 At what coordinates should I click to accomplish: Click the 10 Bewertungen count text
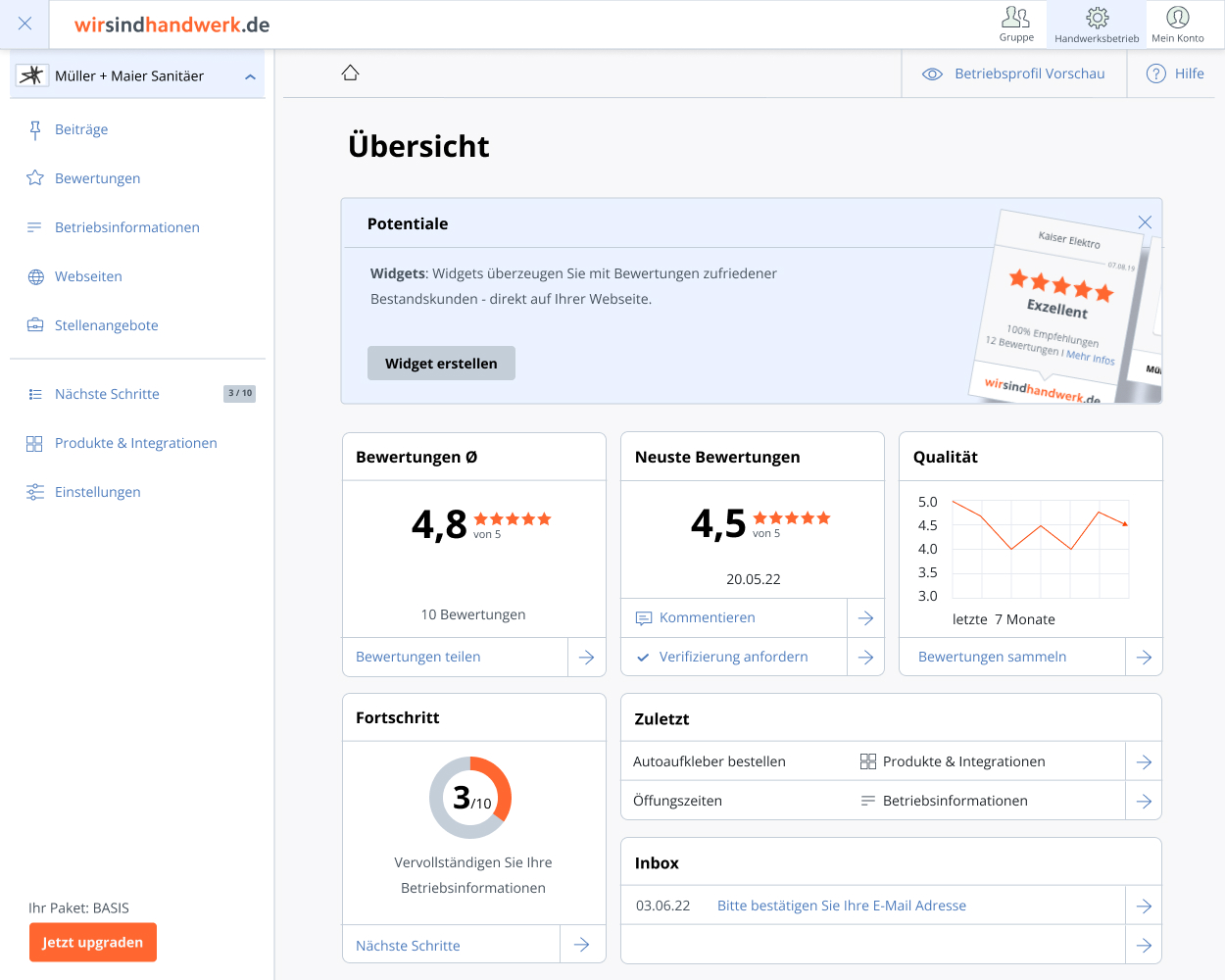point(473,614)
